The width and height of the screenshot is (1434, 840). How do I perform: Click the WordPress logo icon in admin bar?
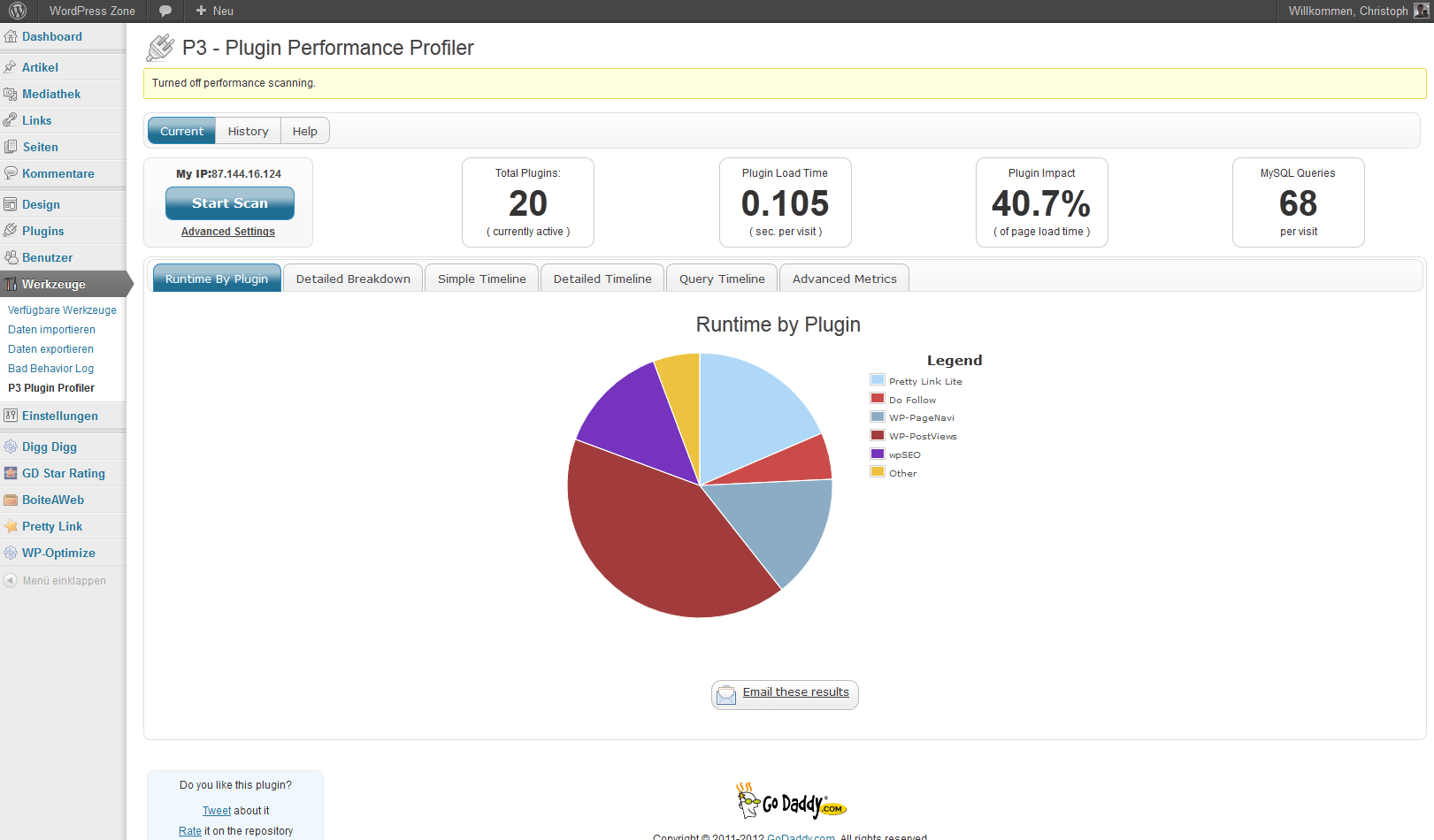(x=17, y=11)
